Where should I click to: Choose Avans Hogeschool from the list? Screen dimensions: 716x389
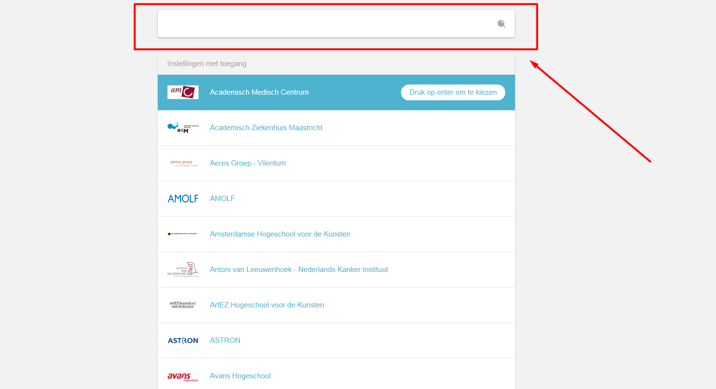[x=240, y=376]
